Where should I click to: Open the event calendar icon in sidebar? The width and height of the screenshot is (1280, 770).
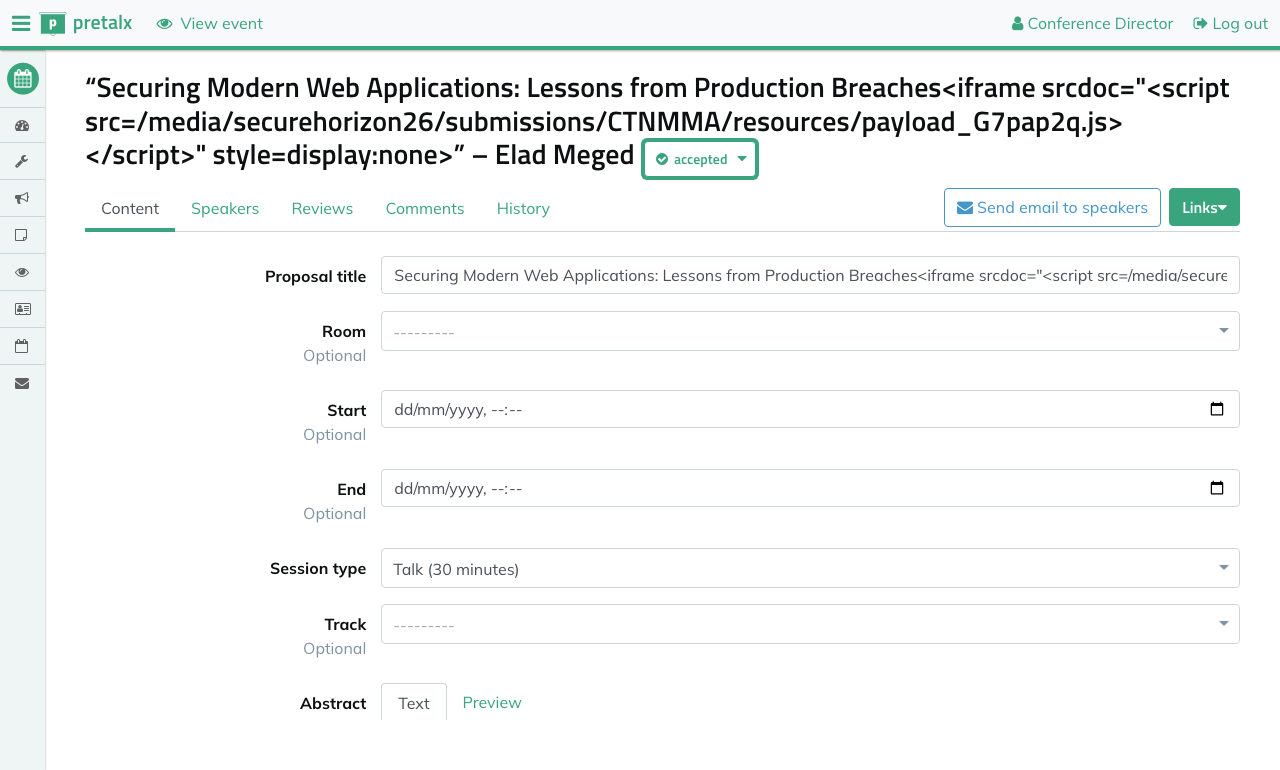point(23,78)
